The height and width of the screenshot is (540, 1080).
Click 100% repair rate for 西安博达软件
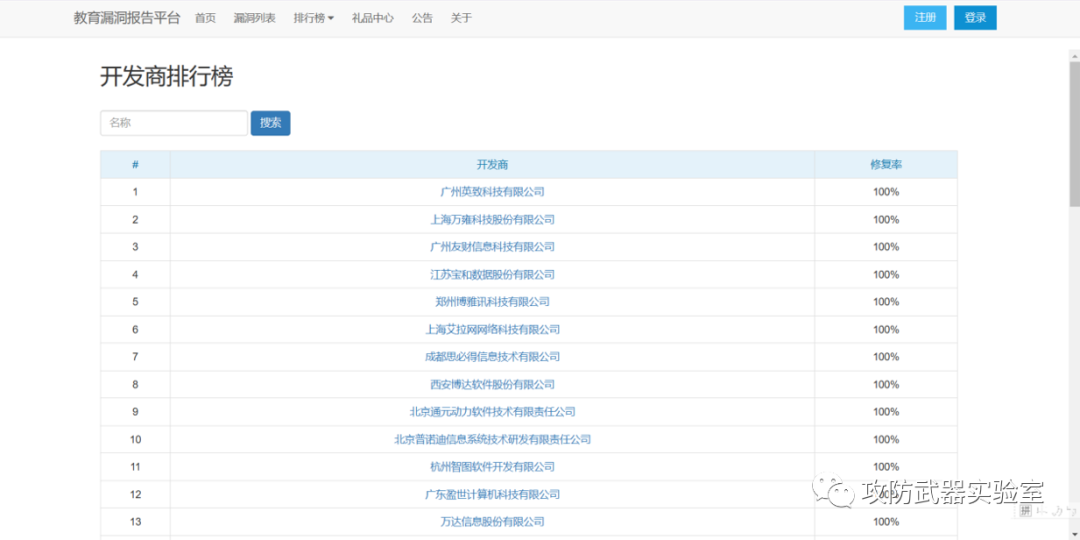point(886,384)
